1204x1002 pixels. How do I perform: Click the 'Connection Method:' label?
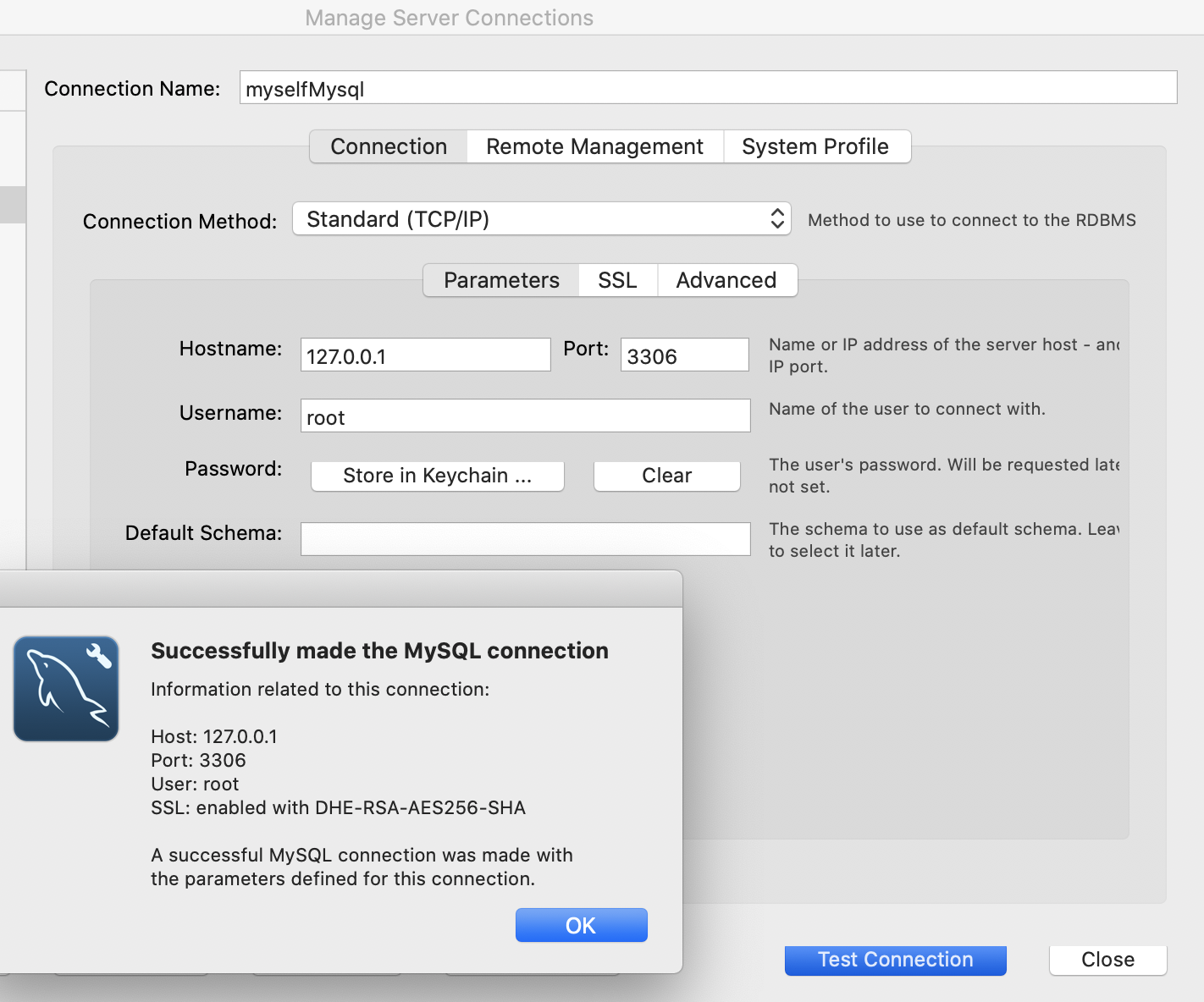tap(179, 222)
